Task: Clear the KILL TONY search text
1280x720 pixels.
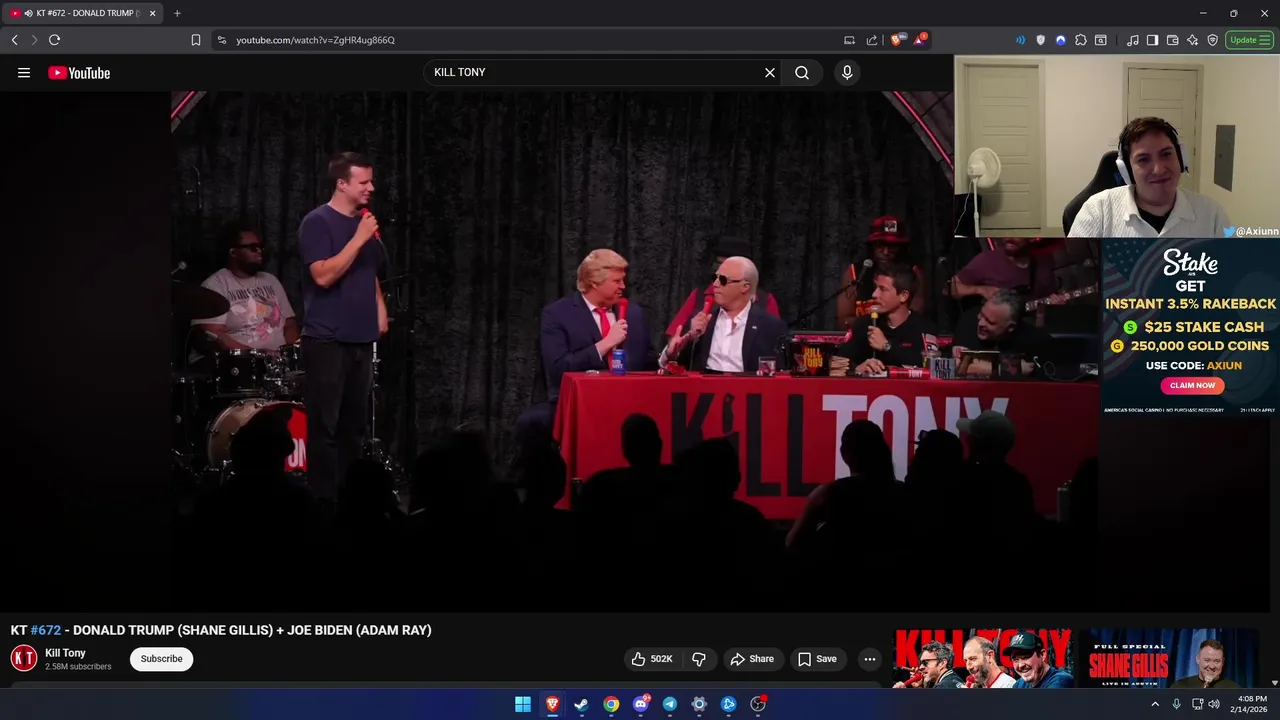Action: [770, 73]
